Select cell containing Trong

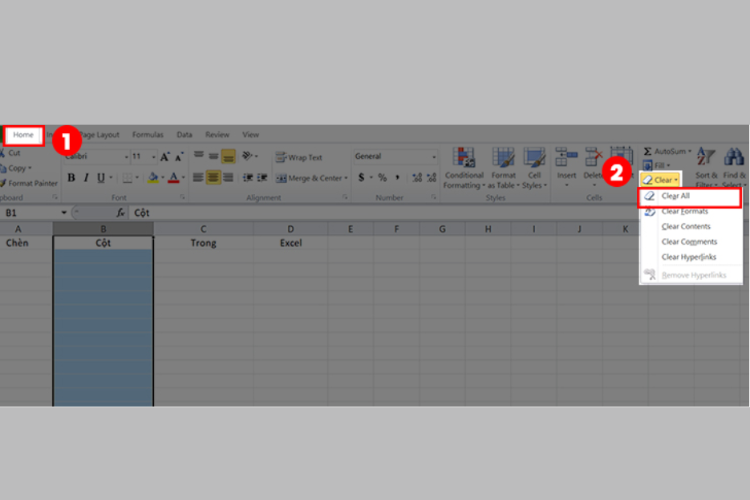click(203, 243)
